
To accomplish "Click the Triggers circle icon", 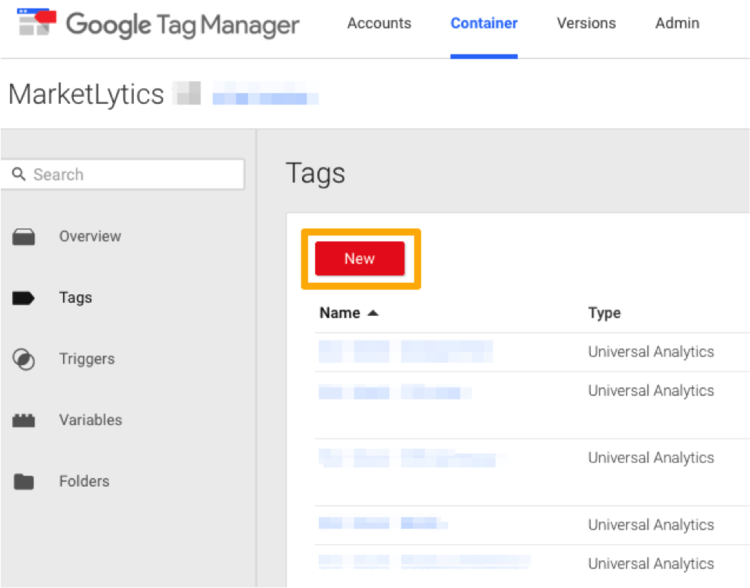I will coord(23,359).
